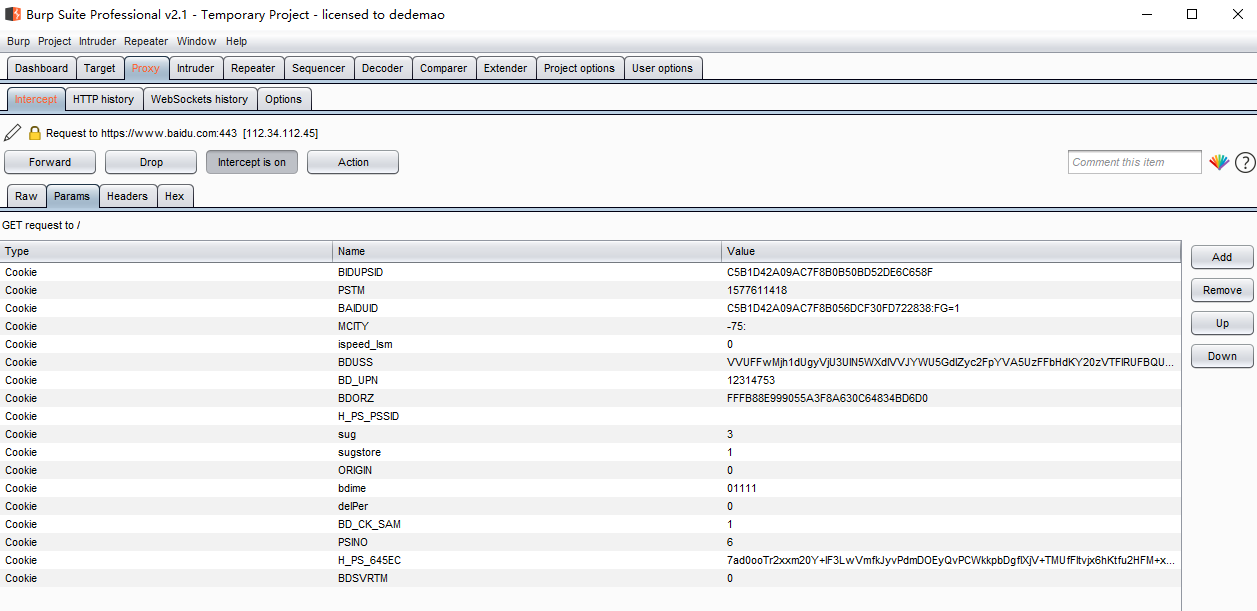This screenshot has height=611, width=1257.
Task: Select the H_PS_PSSID cookie name
Action: [x=368, y=416]
